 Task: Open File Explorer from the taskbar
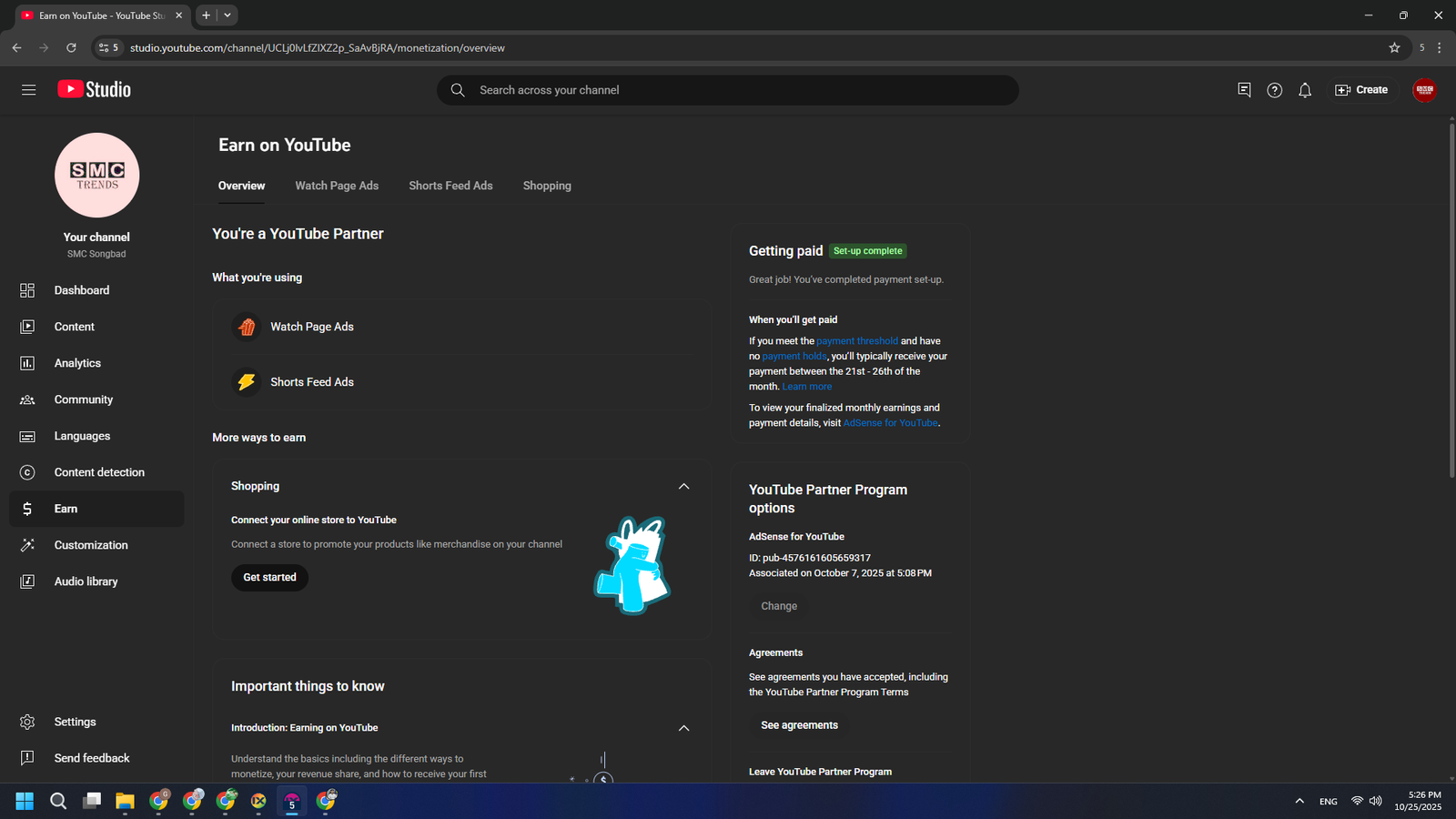coord(125,801)
